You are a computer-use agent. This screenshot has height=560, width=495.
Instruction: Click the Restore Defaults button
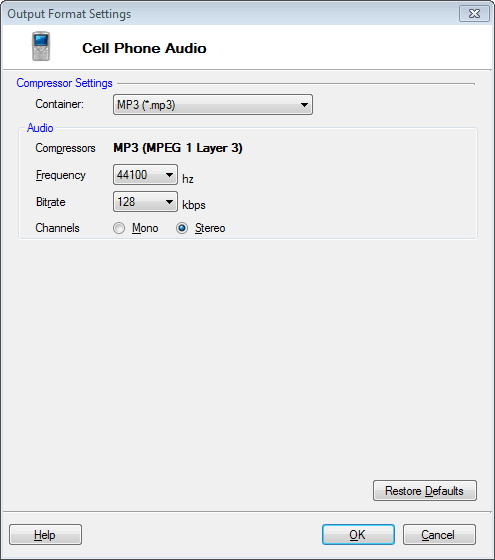point(425,491)
